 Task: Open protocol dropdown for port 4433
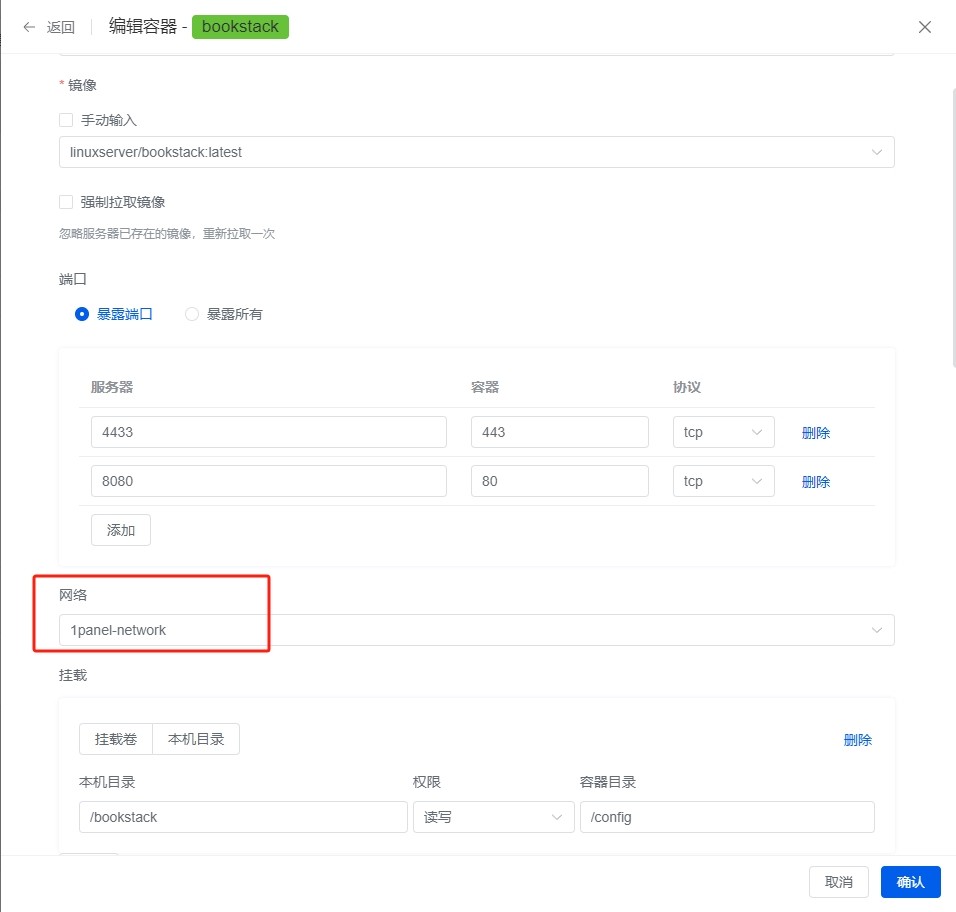tap(723, 432)
